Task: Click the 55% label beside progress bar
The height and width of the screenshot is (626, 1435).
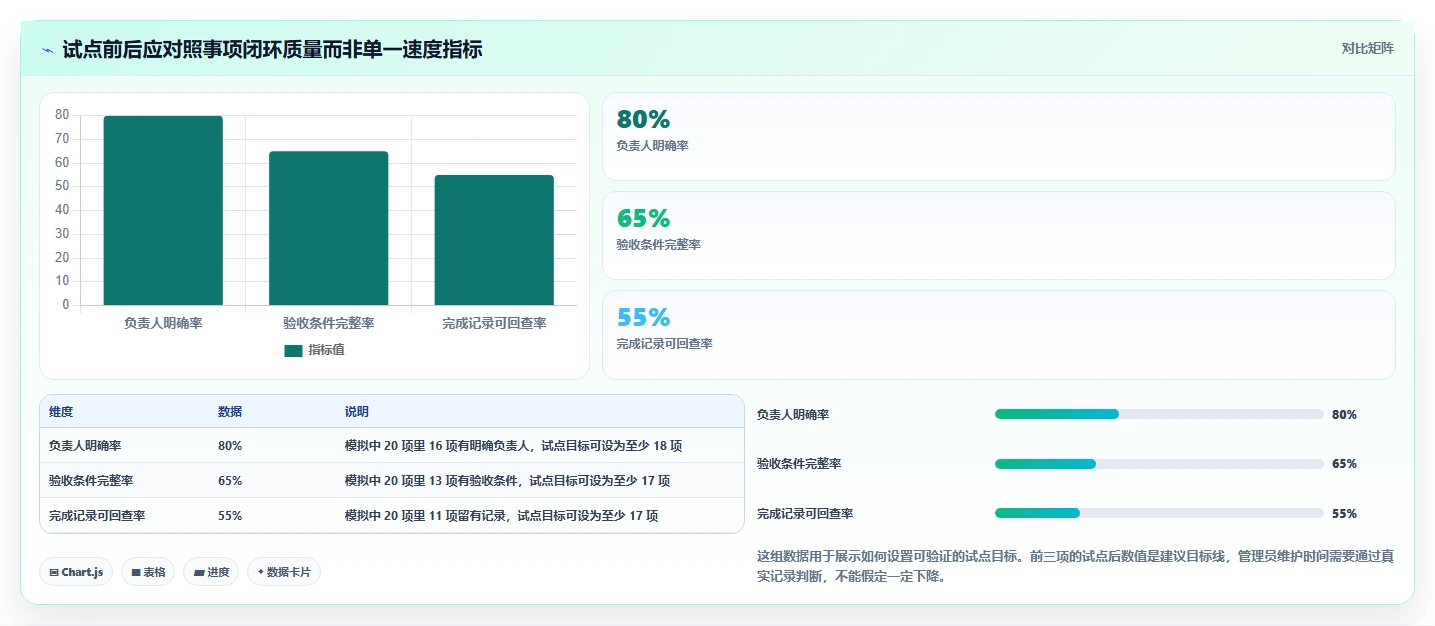Action: (x=1344, y=513)
